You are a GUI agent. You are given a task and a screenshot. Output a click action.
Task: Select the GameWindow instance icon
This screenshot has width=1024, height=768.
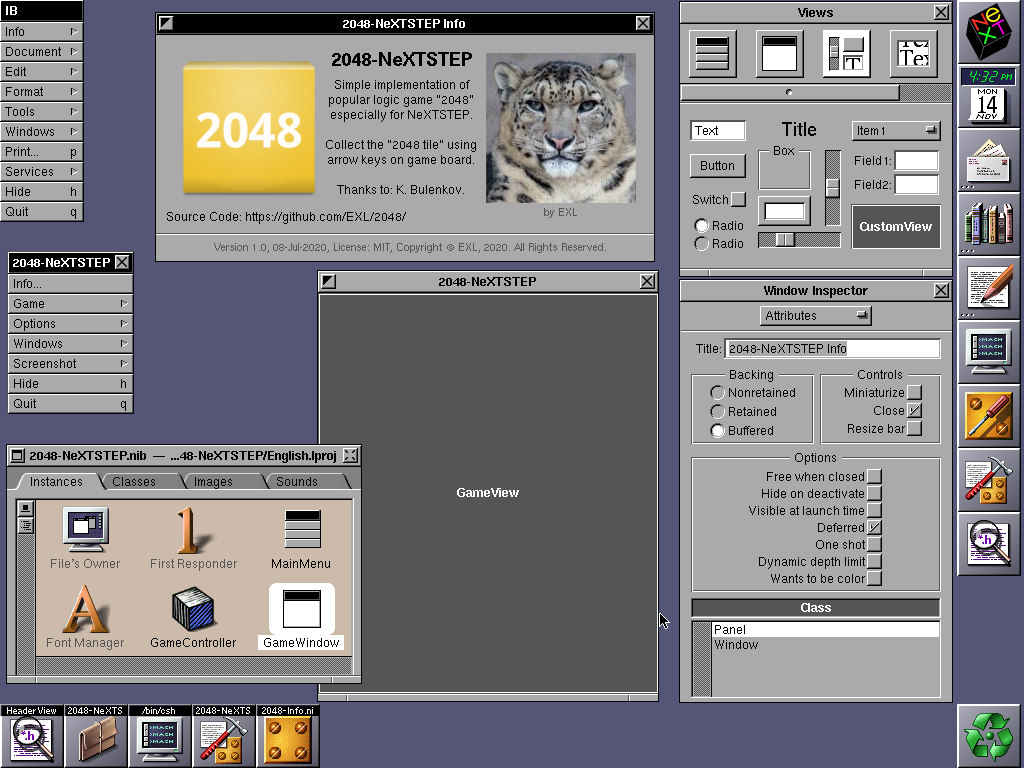pos(302,609)
